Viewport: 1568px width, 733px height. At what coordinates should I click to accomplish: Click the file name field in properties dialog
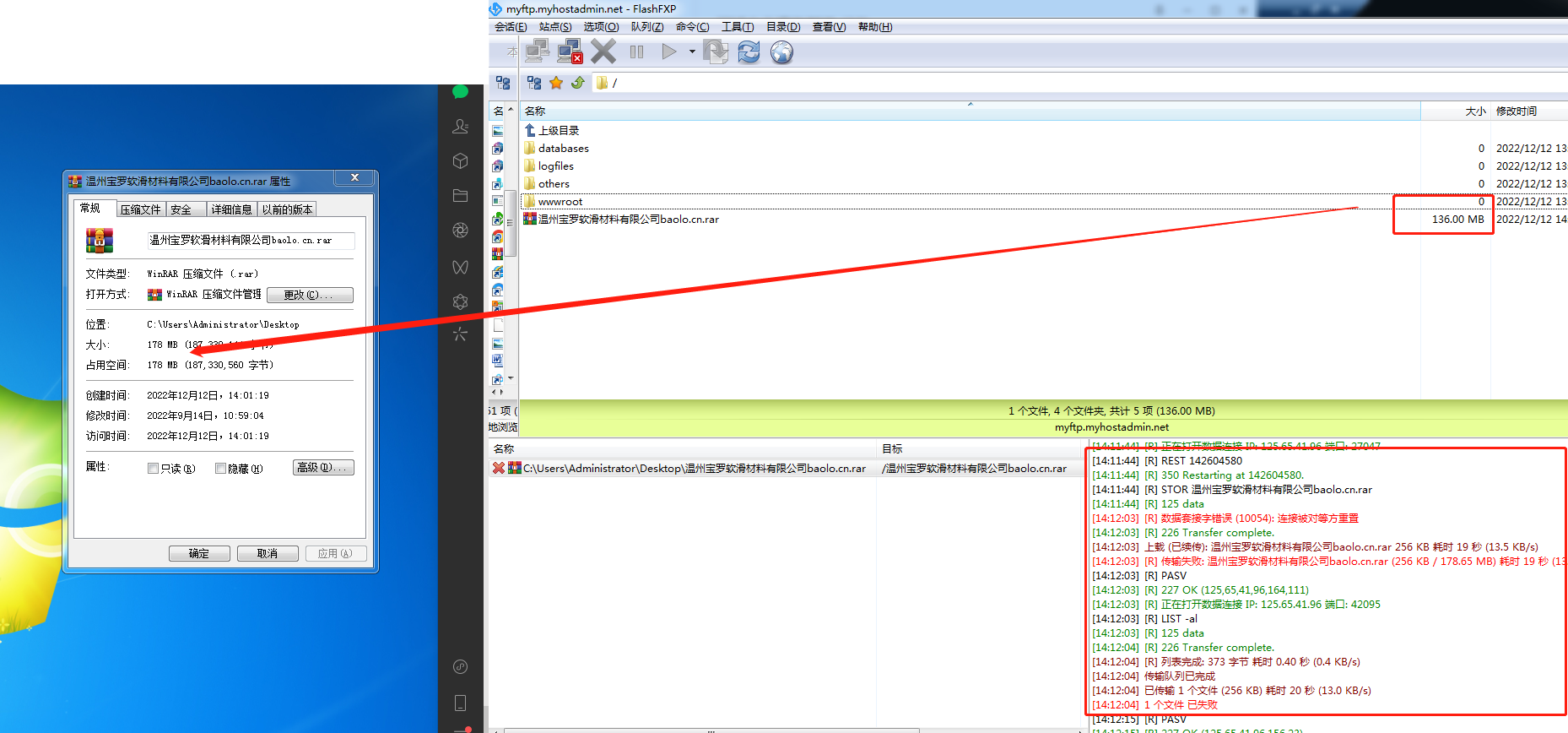click(251, 241)
